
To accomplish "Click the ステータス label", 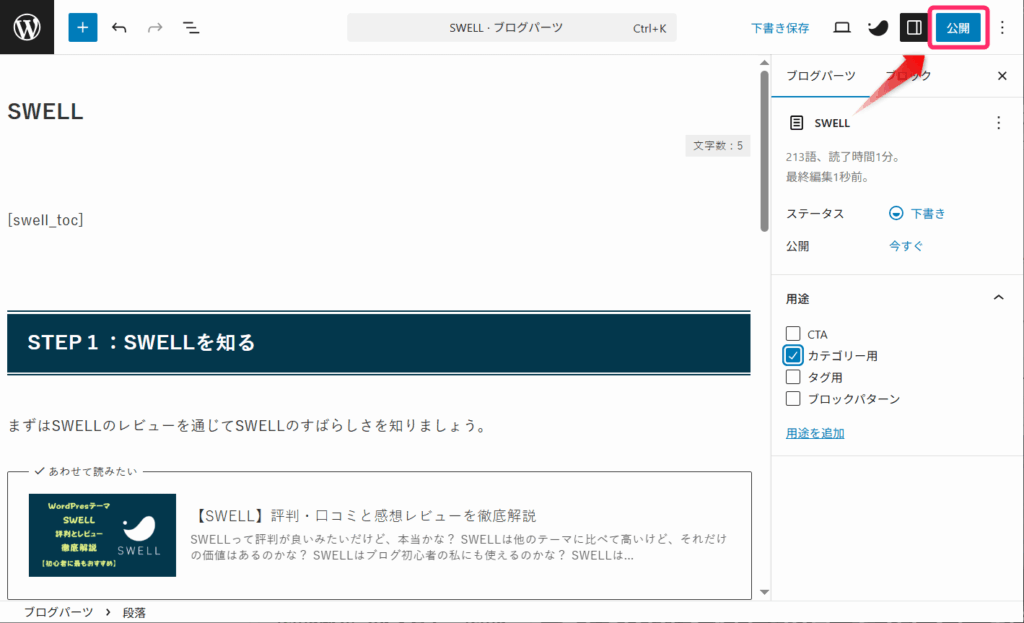I will tap(814, 214).
